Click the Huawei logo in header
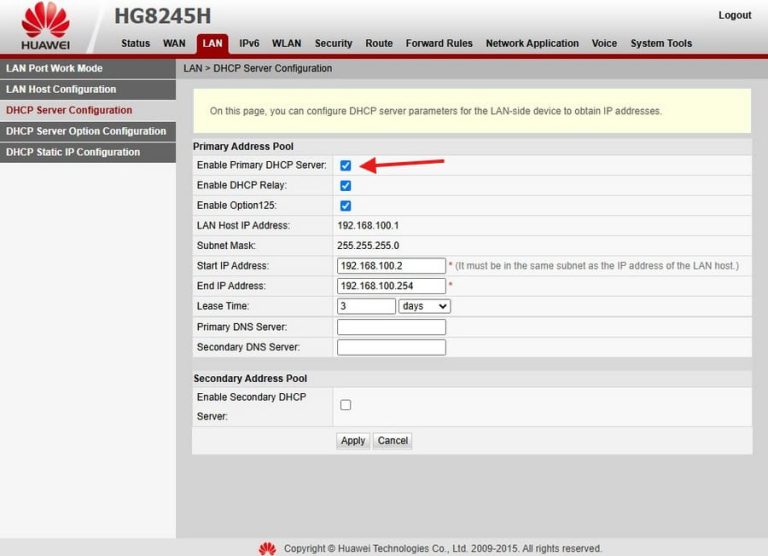This screenshot has width=768, height=556. pyautogui.click(x=45, y=26)
